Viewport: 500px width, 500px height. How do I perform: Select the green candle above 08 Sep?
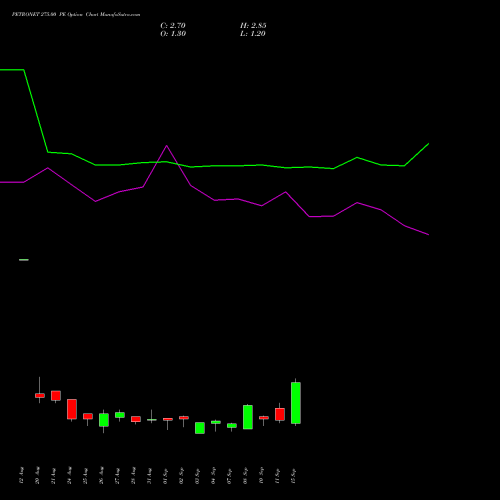pos(248,417)
